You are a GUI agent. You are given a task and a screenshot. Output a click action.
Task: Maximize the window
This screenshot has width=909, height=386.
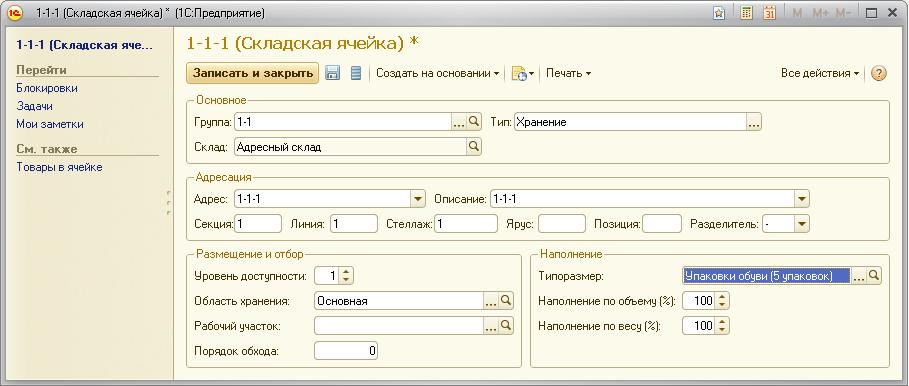coord(871,13)
